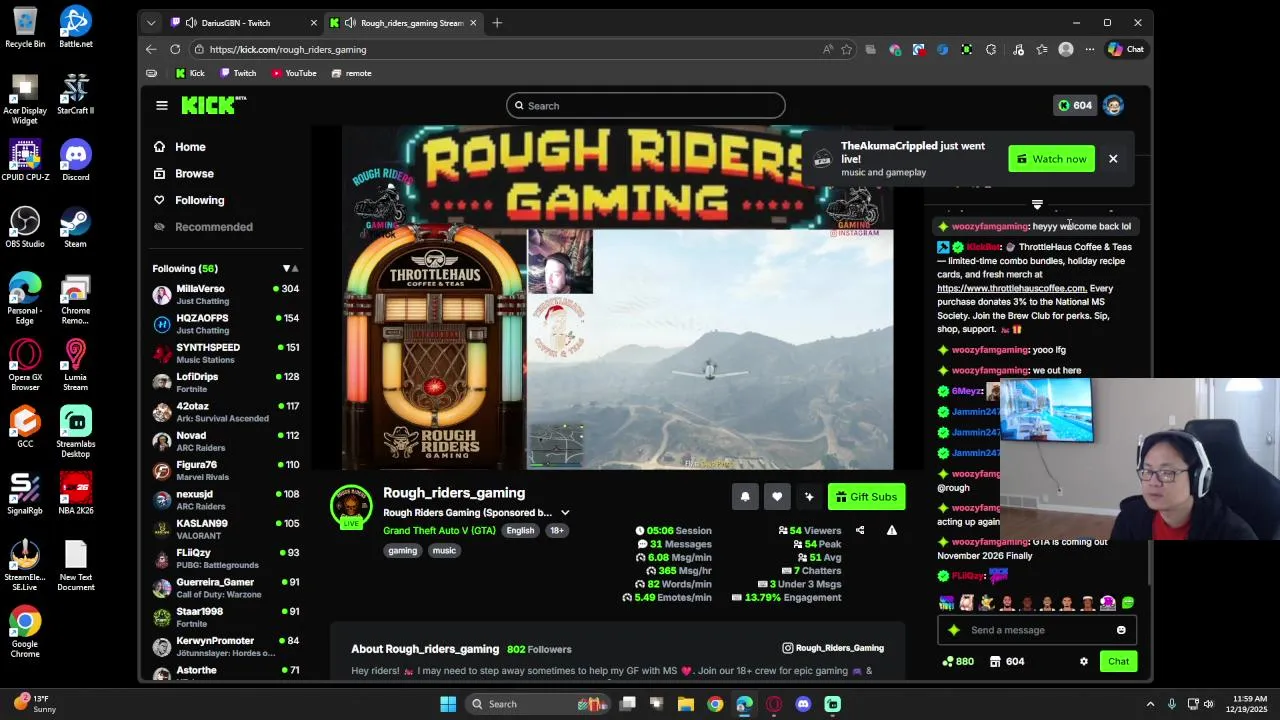Open the tab actions dropdown menu
The image size is (1280, 720).
click(151, 23)
